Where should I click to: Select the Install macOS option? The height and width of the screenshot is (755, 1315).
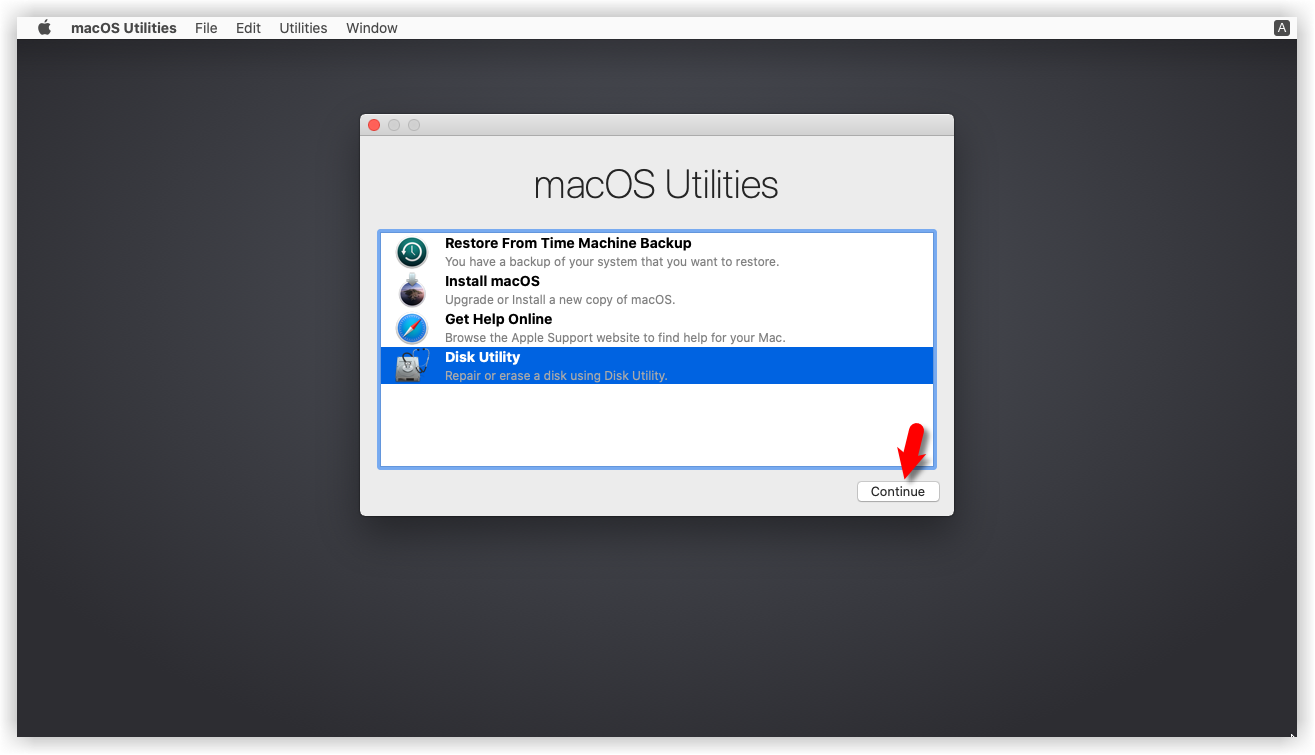click(x=600, y=289)
